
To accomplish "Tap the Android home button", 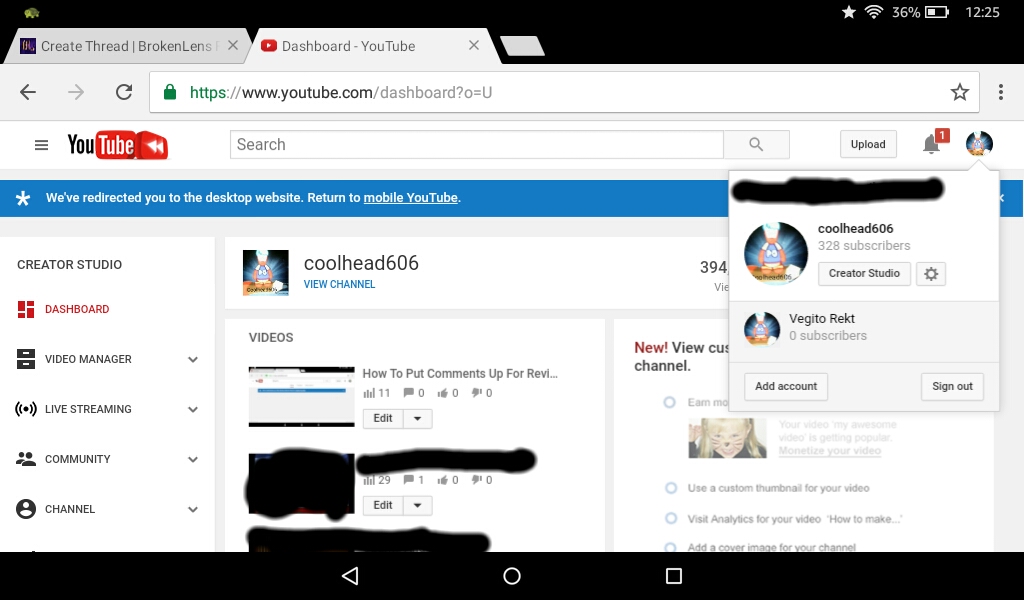I will click(x=512, y=576).
